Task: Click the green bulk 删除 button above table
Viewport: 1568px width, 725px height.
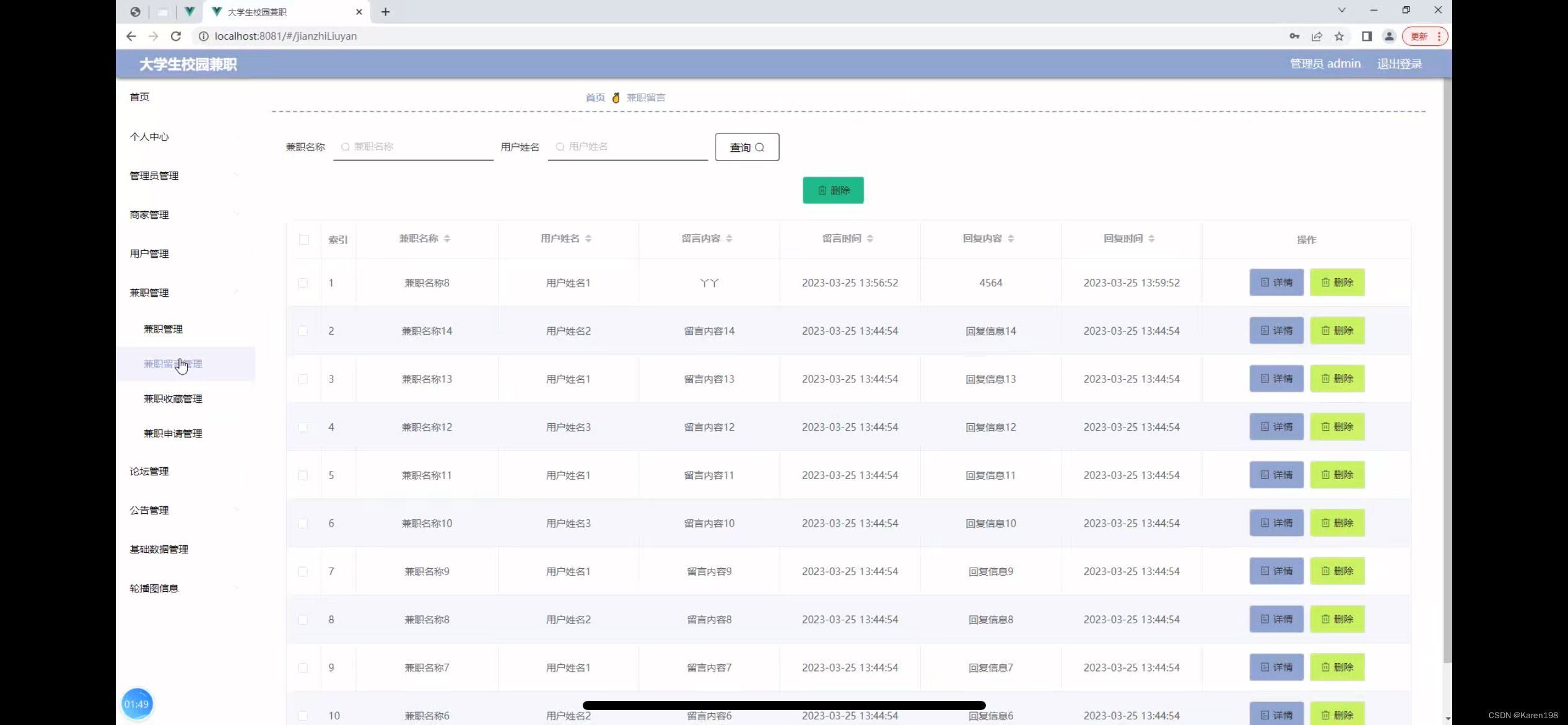Action: tap(833, 190)
